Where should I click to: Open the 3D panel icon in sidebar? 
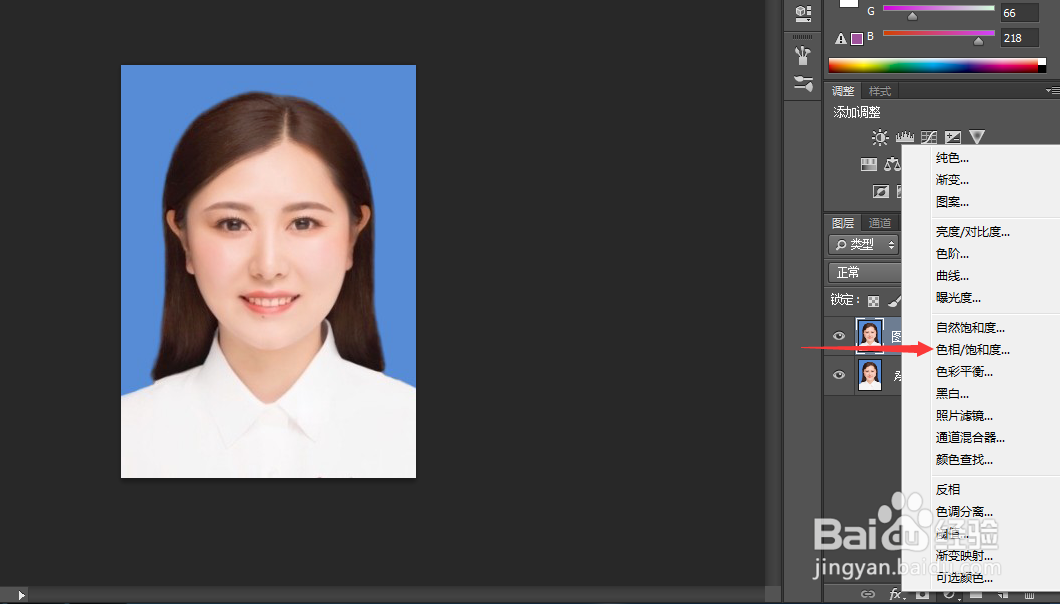point(801,14)
